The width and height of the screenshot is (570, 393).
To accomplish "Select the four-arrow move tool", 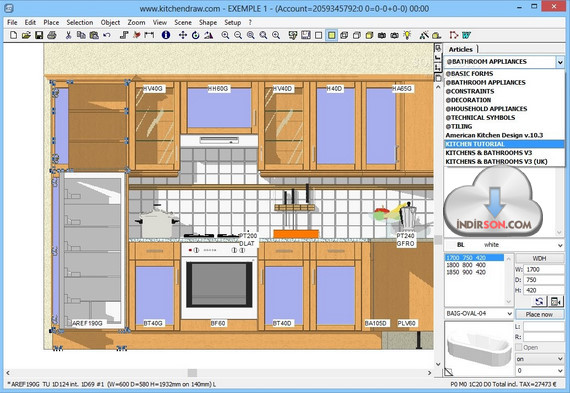I will [x=182, y=35].
